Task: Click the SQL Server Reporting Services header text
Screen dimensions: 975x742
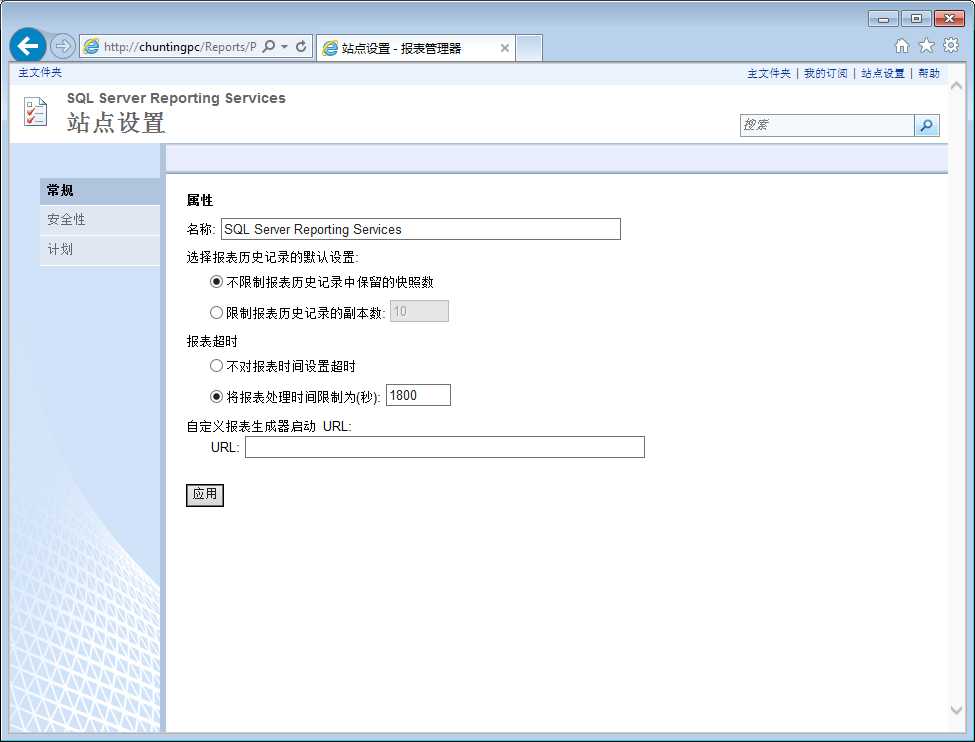Action: point(176,98)
